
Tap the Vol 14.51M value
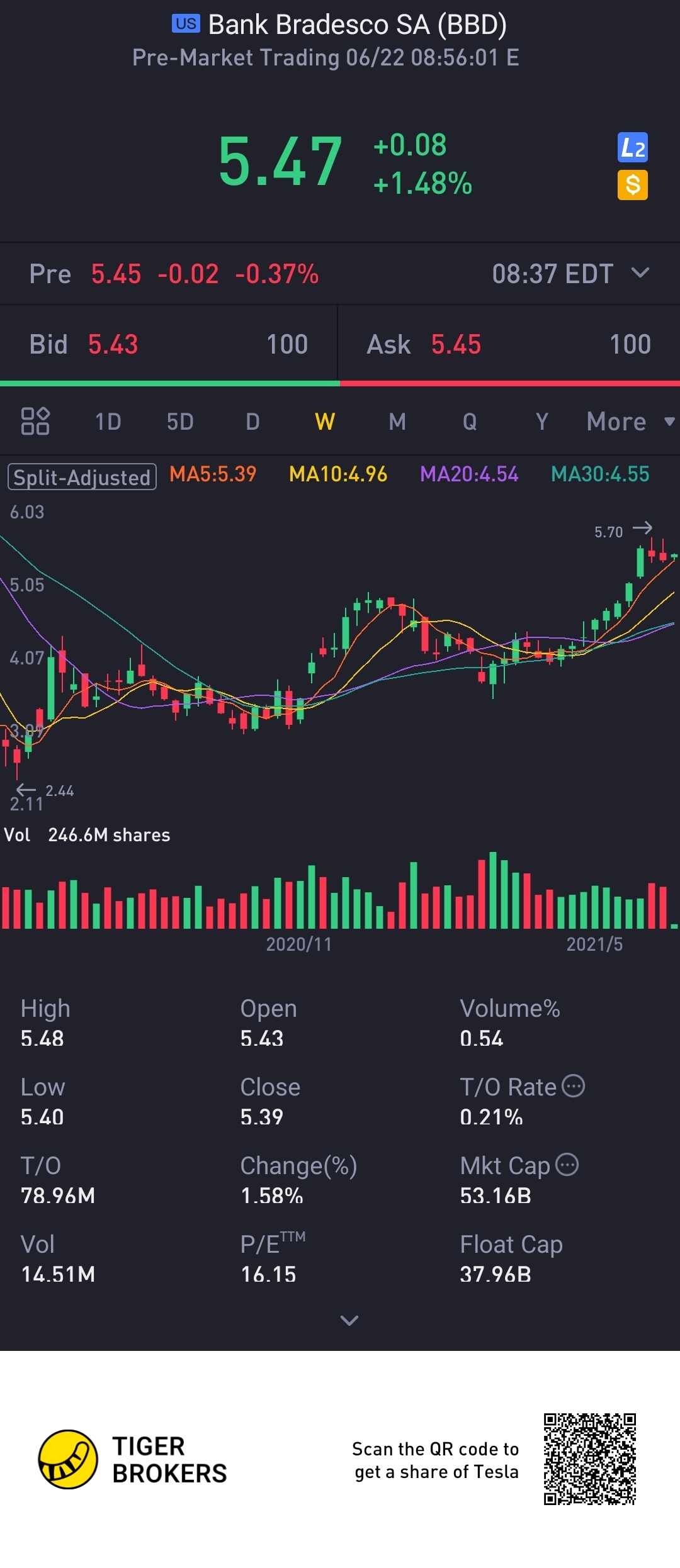[58, 1274]
